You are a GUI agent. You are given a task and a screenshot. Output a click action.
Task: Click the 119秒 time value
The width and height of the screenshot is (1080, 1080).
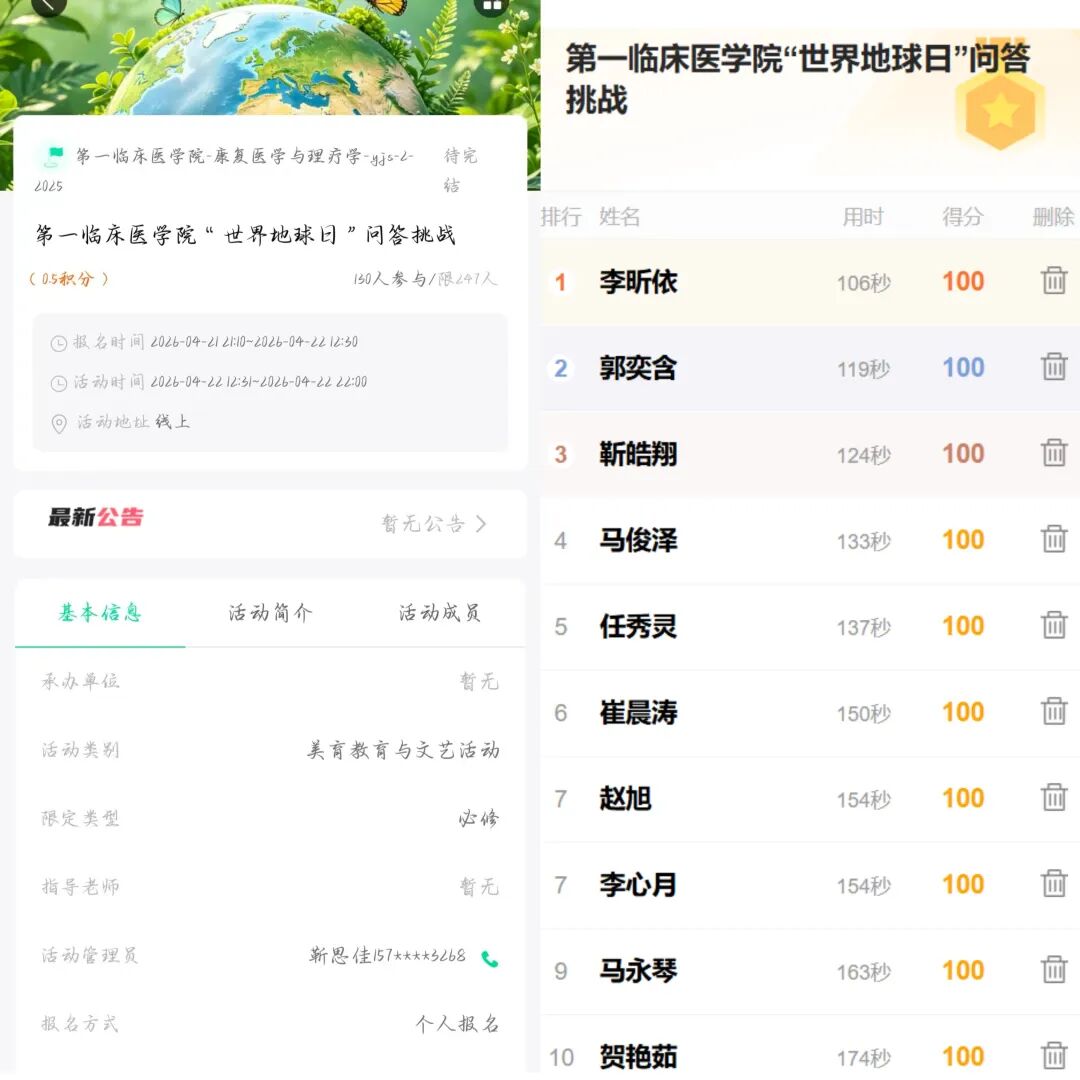[x=864, y=369]
